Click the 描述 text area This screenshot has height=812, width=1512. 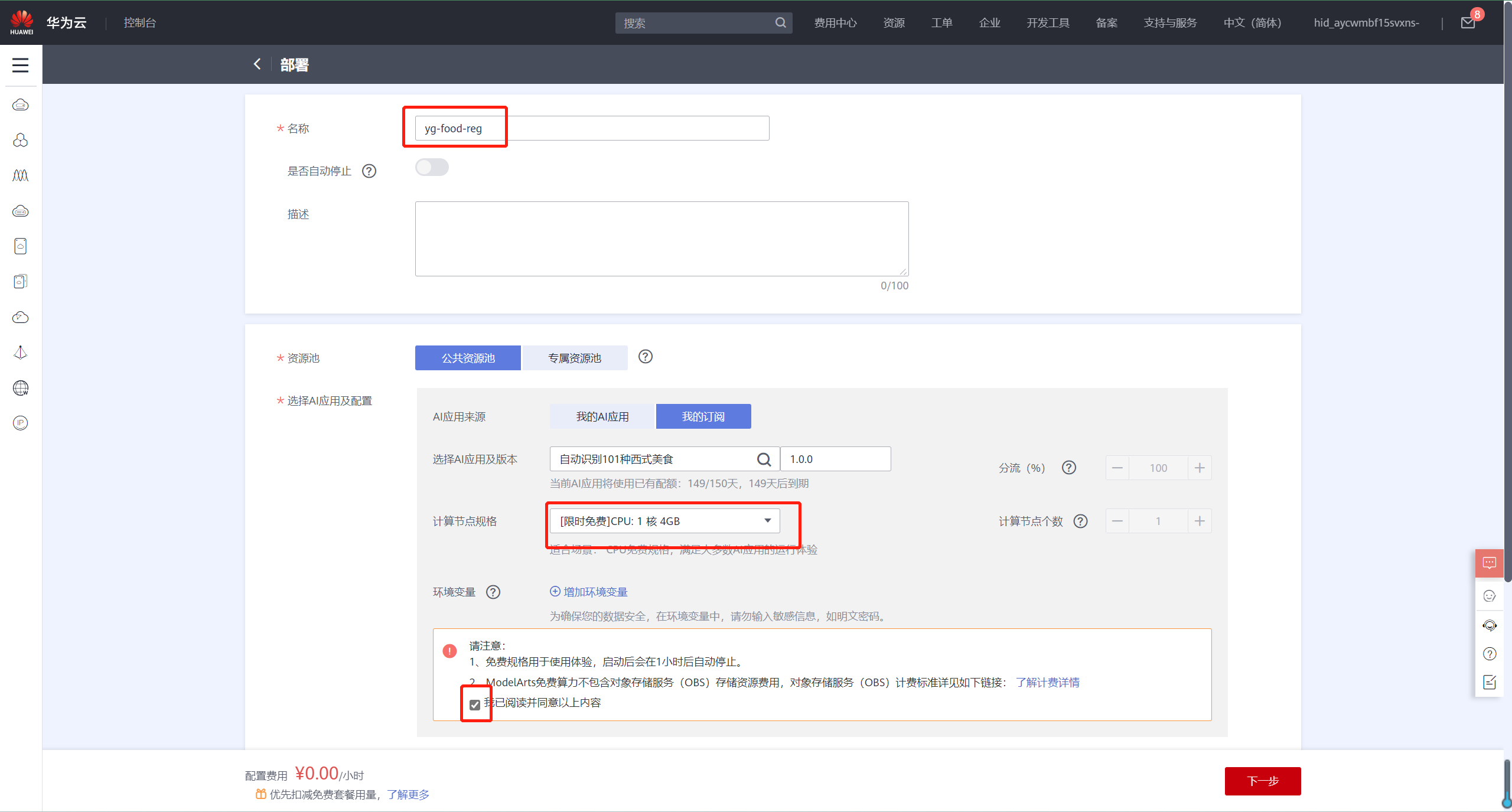tap(661, 239)
